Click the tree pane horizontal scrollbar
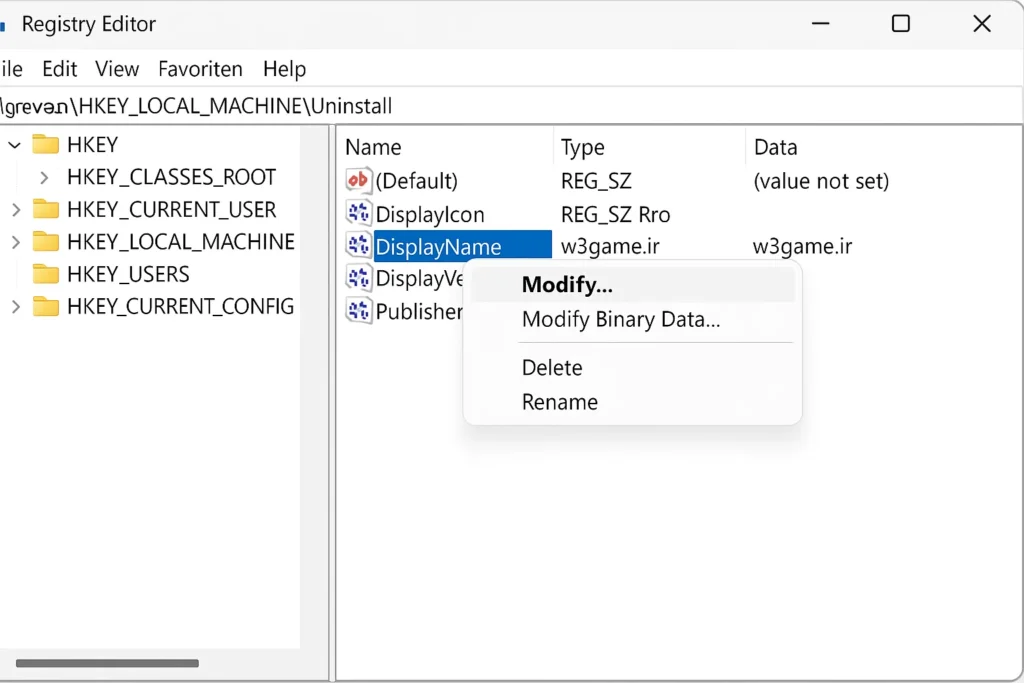The width and height of the screenshot is (1024, 683). 107,663
